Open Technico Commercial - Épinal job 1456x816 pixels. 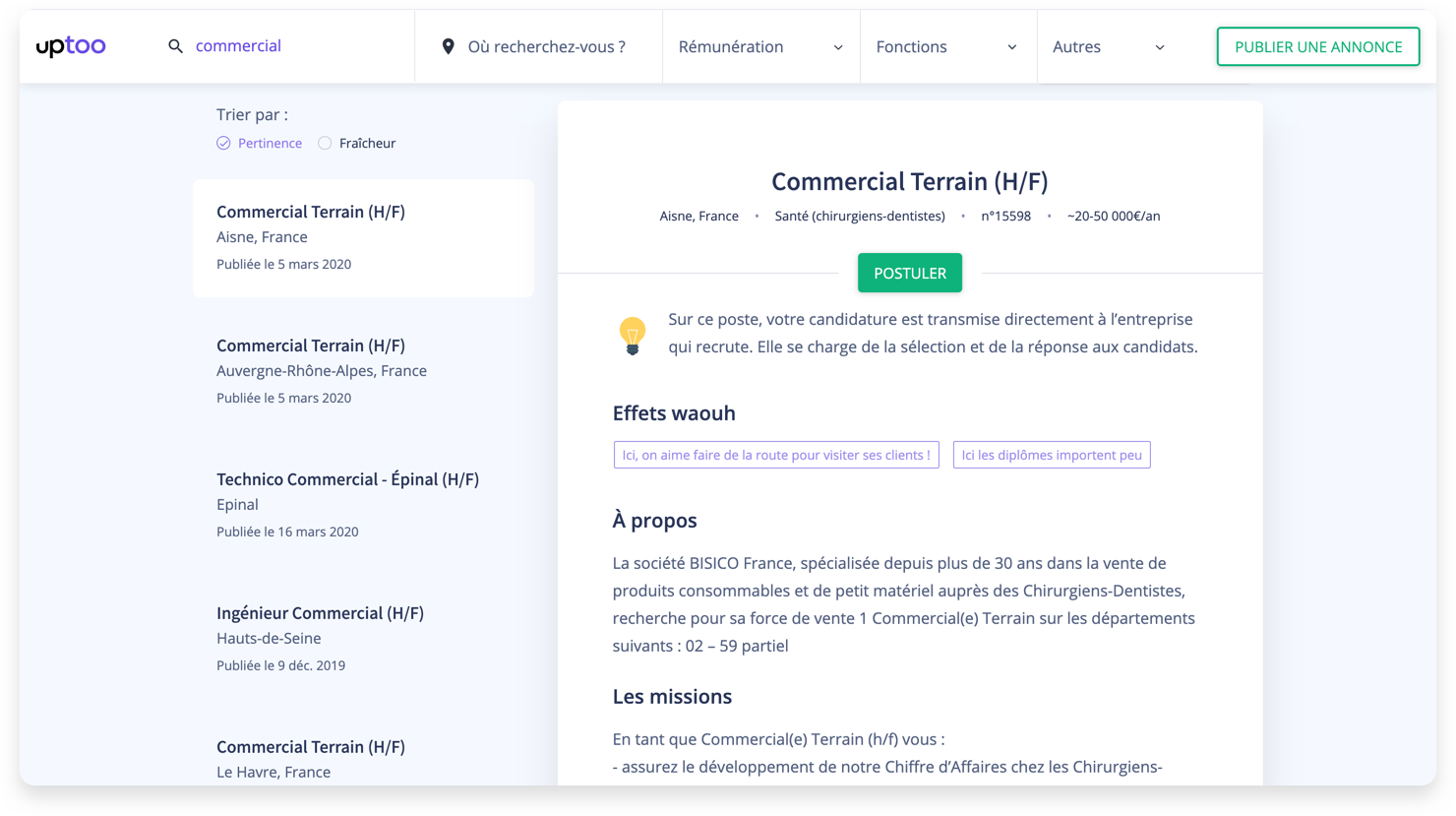point(363,505)
